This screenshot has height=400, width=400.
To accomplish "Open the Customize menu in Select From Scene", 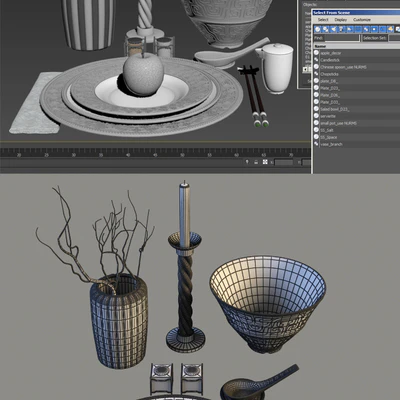I will click(362, 20).
